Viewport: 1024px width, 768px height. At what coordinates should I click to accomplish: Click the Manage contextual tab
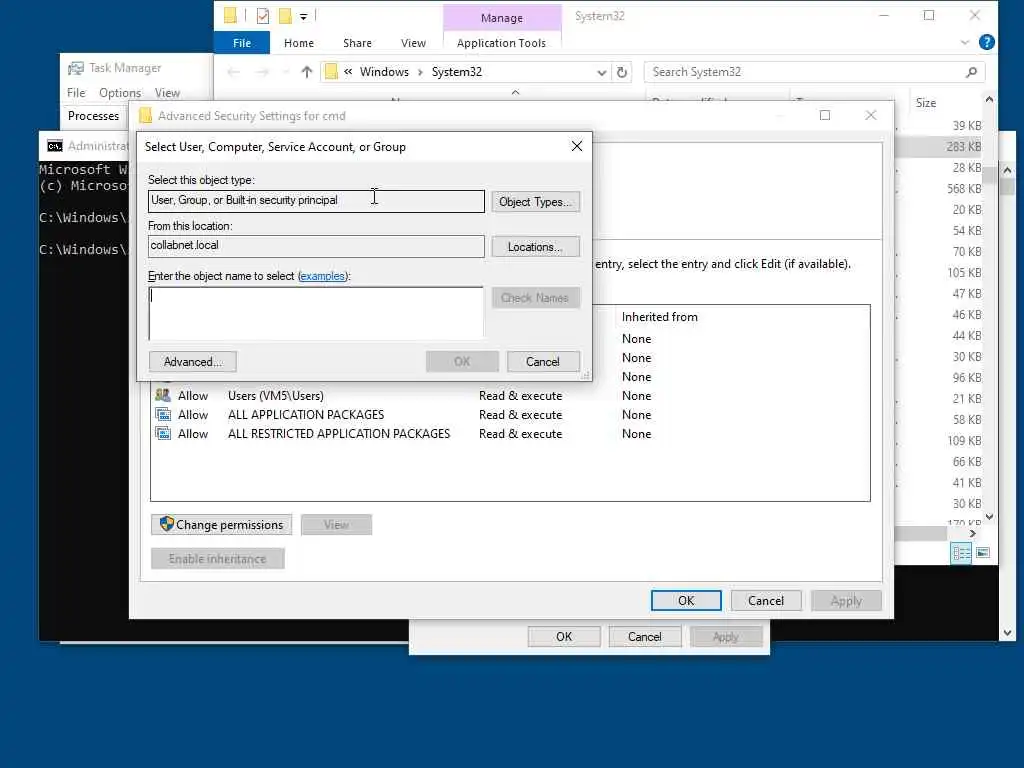[x=502, y=18]
